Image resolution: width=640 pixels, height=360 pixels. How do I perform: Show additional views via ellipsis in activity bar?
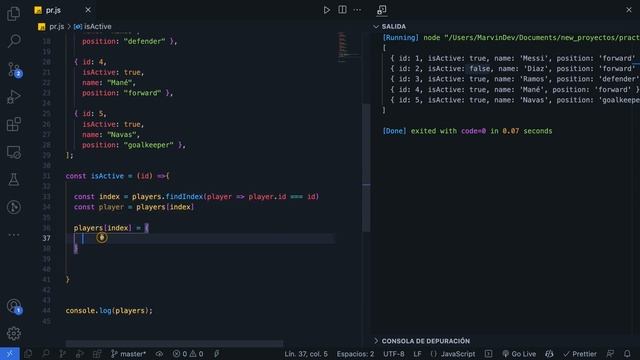click(14, 235)
